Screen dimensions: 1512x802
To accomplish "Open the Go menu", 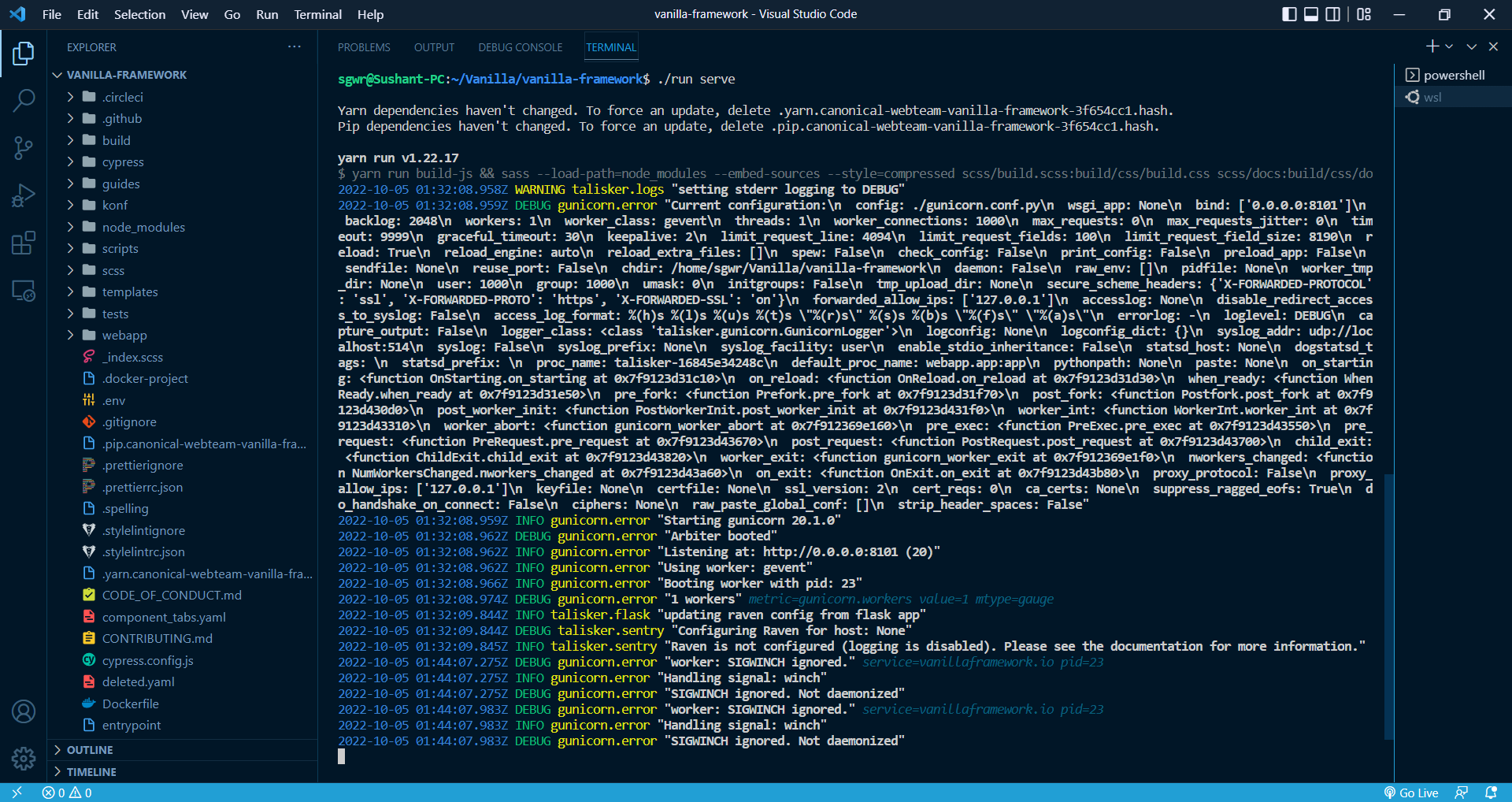I will click(232, 14).
